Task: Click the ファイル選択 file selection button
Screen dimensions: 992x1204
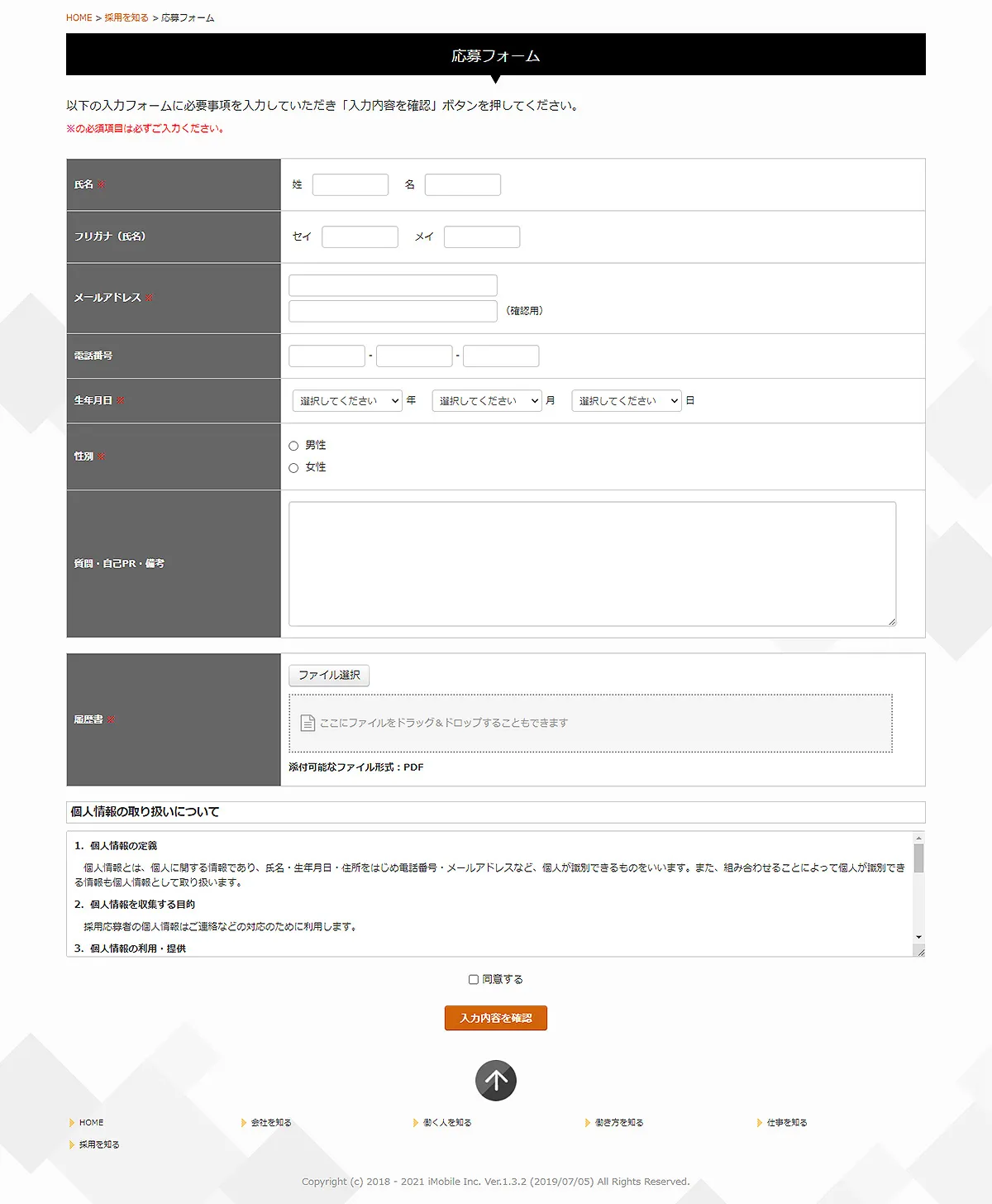Action: [x=328, y=675]
